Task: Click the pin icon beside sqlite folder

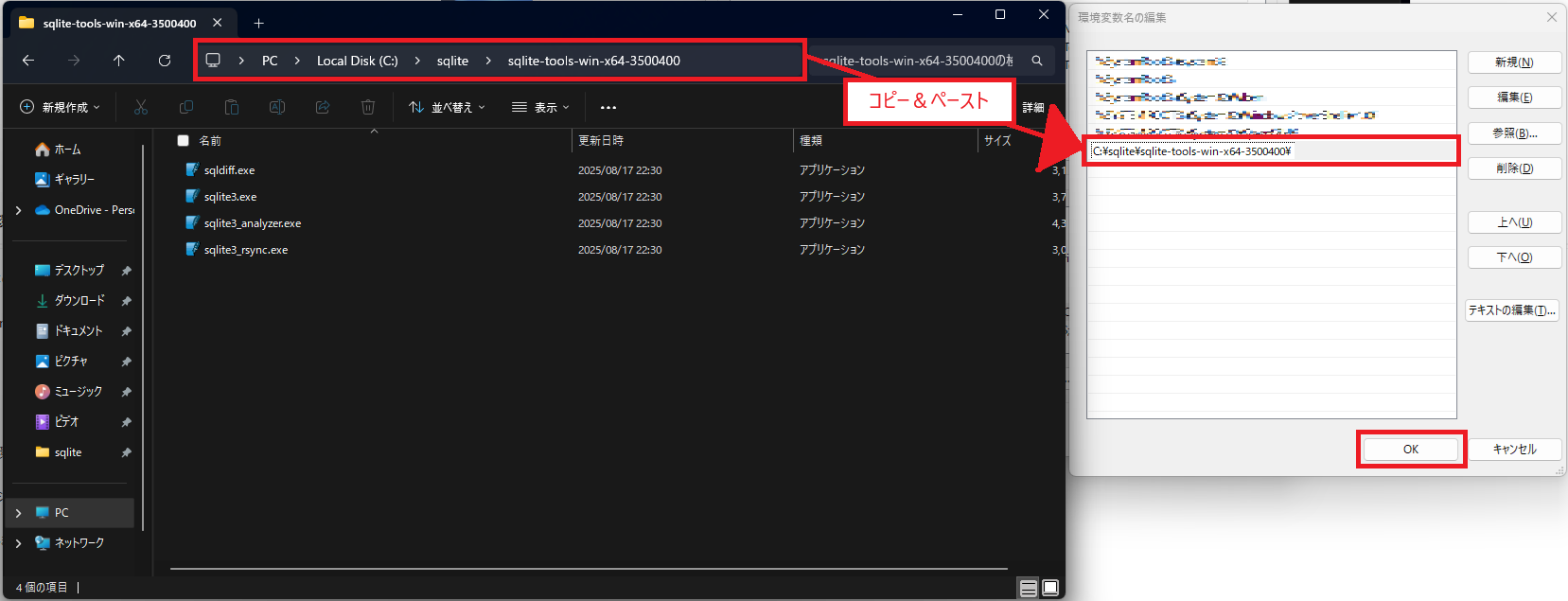Action: coord(126,452)
